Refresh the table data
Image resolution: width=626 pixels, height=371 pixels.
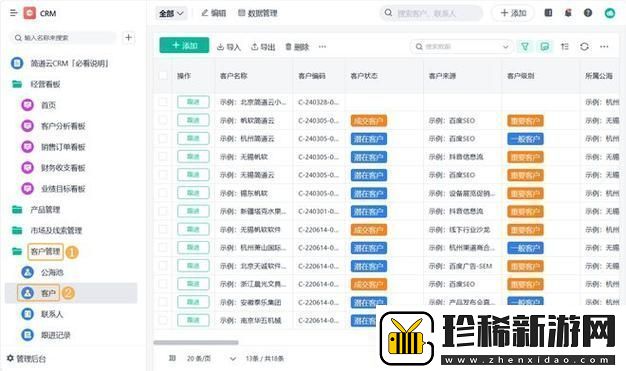584,47
